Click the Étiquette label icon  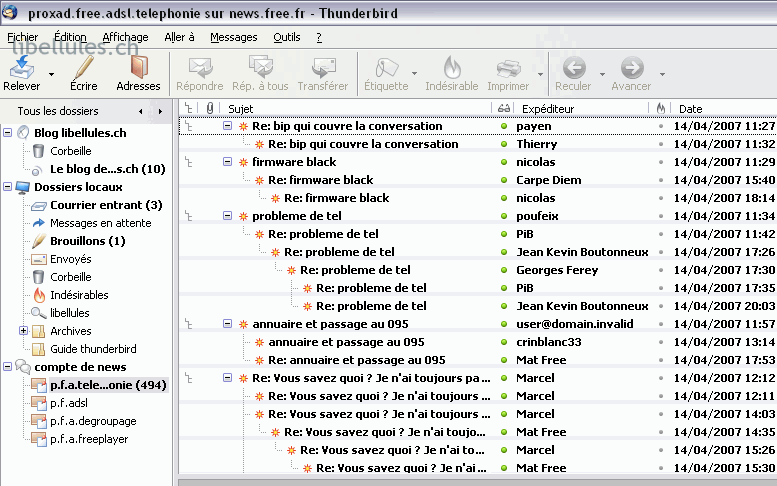click(x=387, y=68)
